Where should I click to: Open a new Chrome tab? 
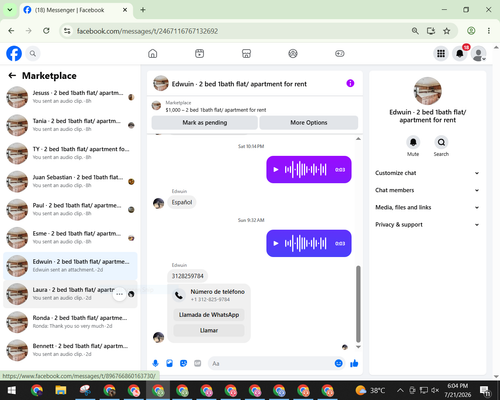coord(143,10)
